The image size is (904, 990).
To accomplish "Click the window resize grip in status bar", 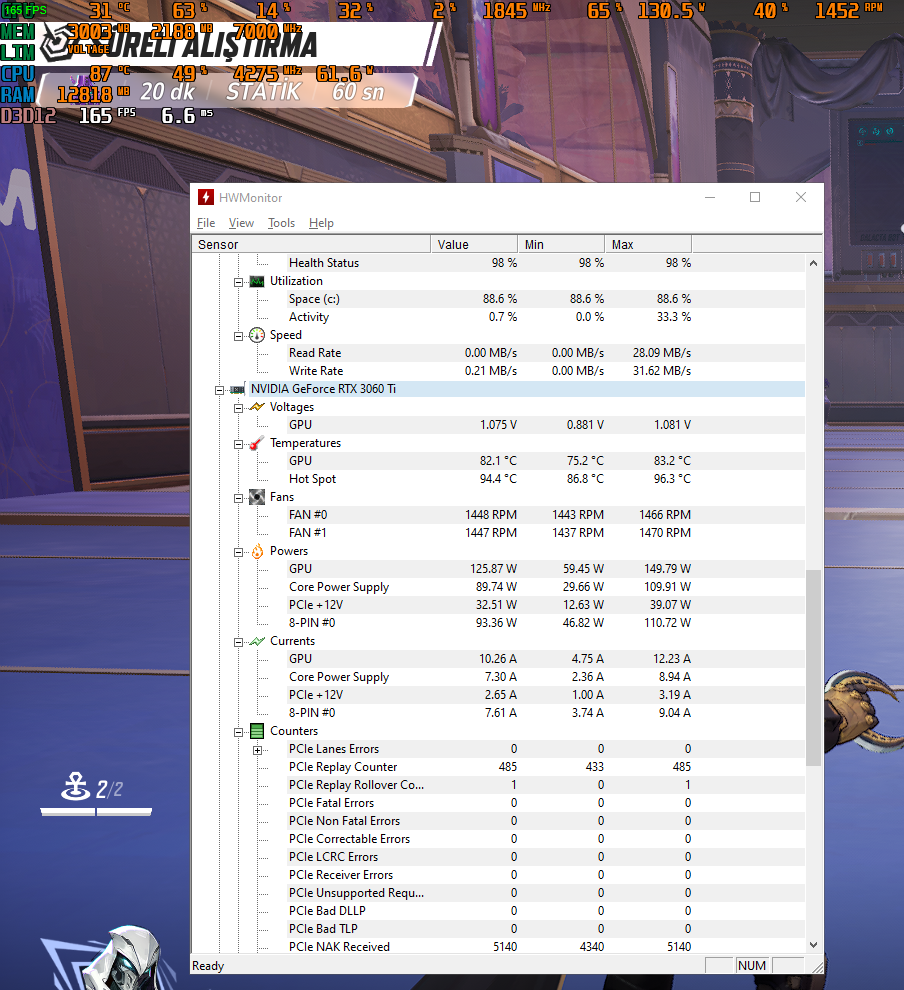I will coord(817,967).
